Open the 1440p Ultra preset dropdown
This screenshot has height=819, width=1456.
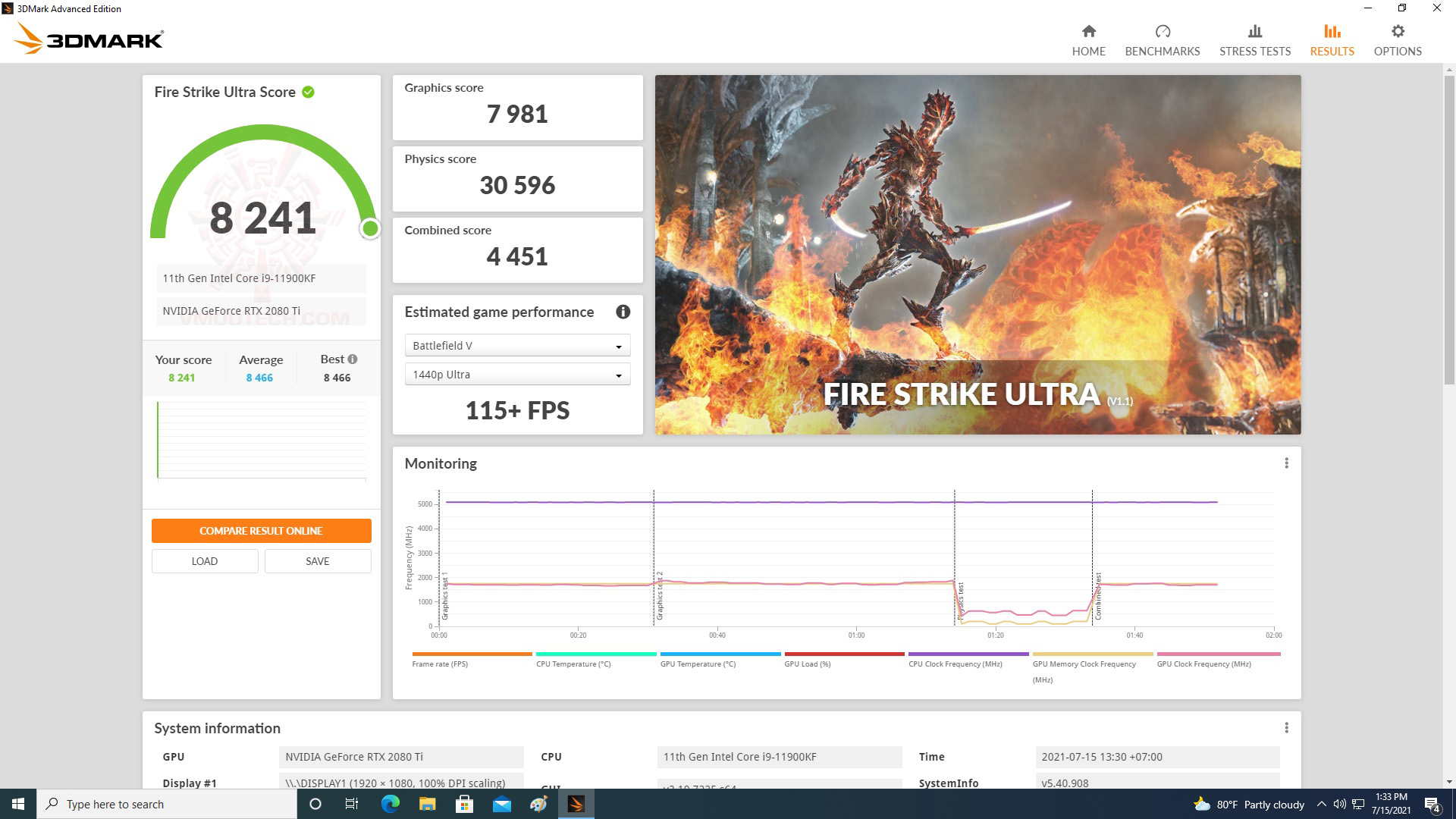[518, 374]
